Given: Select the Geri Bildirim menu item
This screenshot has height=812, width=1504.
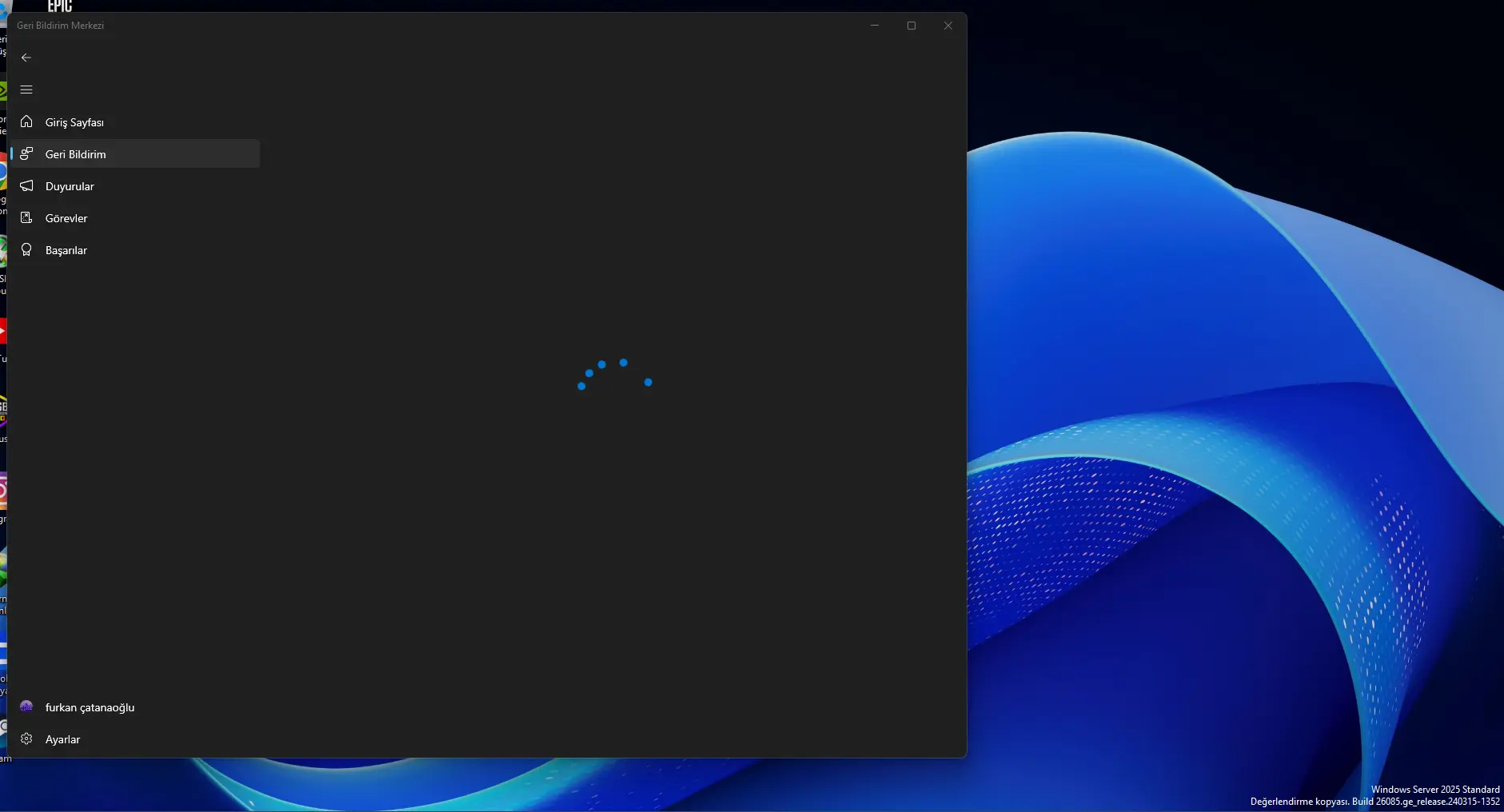Looking at the screenshot, I should point(135,153).
